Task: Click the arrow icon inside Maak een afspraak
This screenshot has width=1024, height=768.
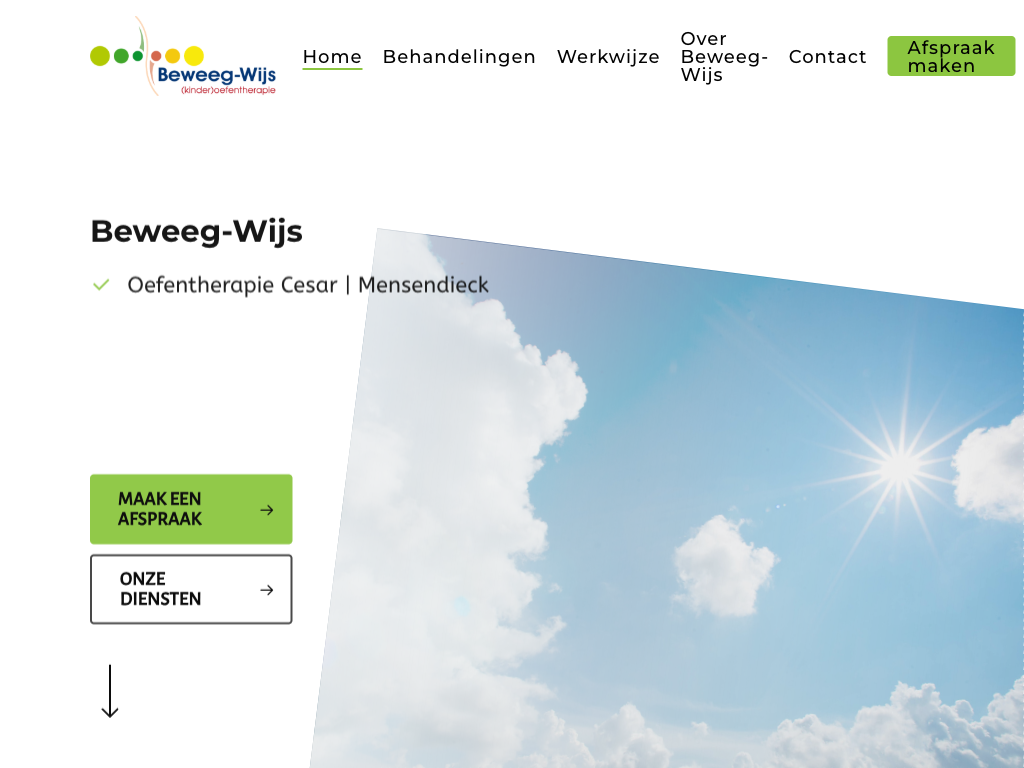Action: (x=267, y=510)
